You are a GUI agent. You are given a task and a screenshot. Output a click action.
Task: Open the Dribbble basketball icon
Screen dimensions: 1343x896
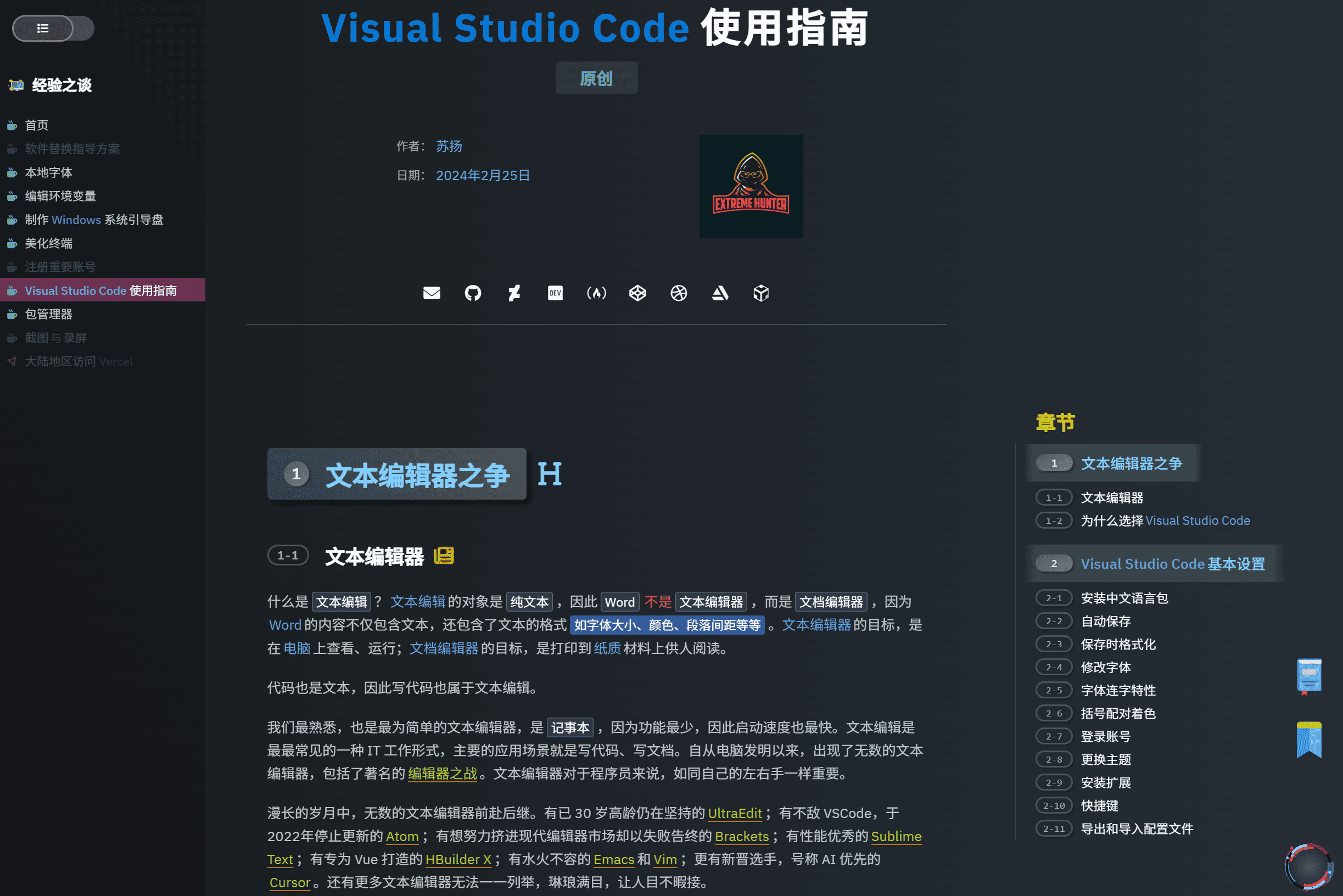678,293
